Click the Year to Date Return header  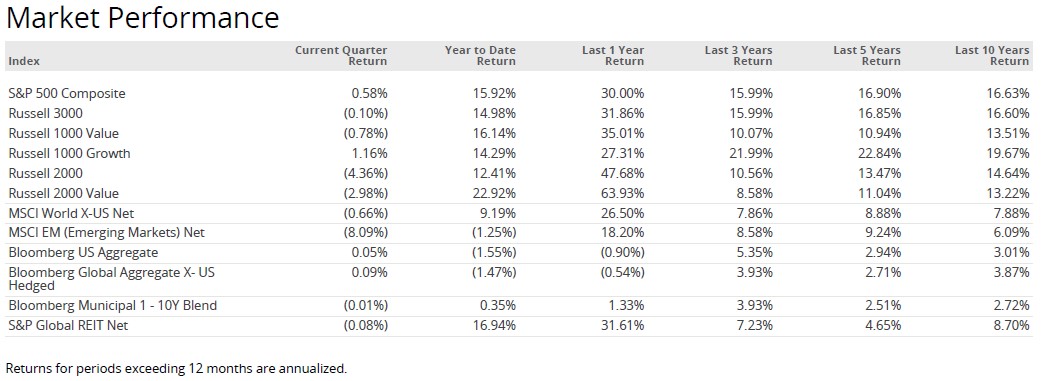[x=480, y=56]
